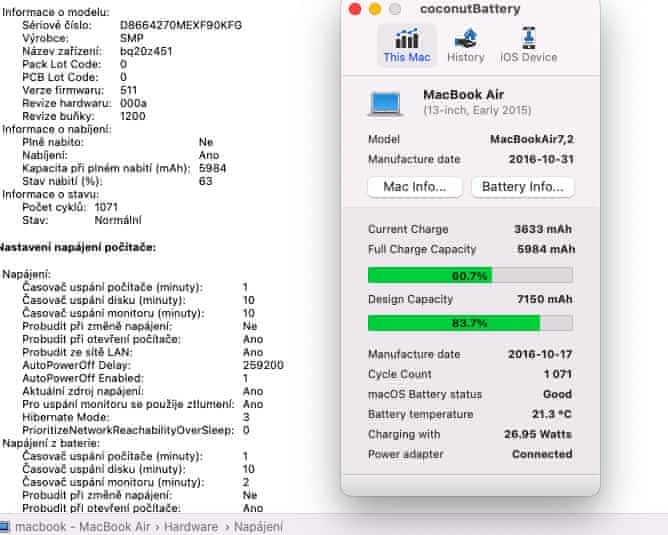Open the History tab in coconutBattery

coord(466,45)
